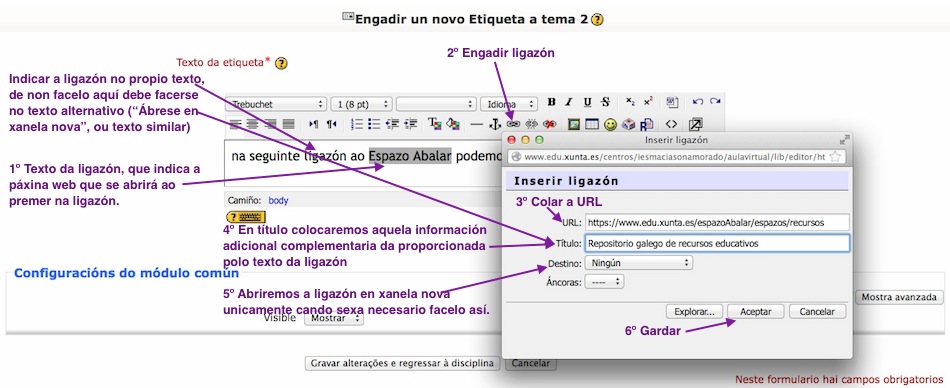Open the font color picker

pyautogui.click(x=434, y=124)
